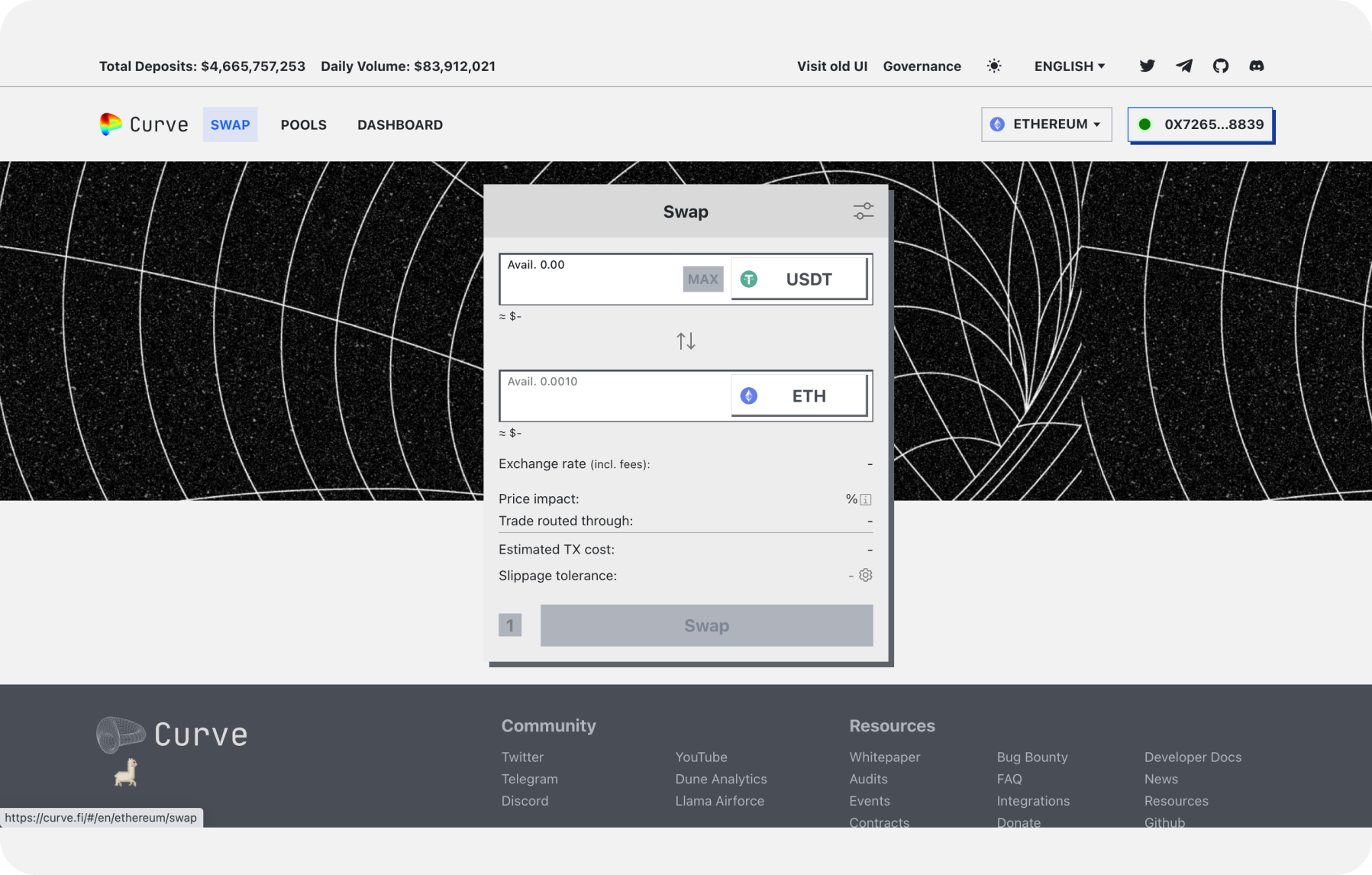Open Dune Analytics link

721,779
